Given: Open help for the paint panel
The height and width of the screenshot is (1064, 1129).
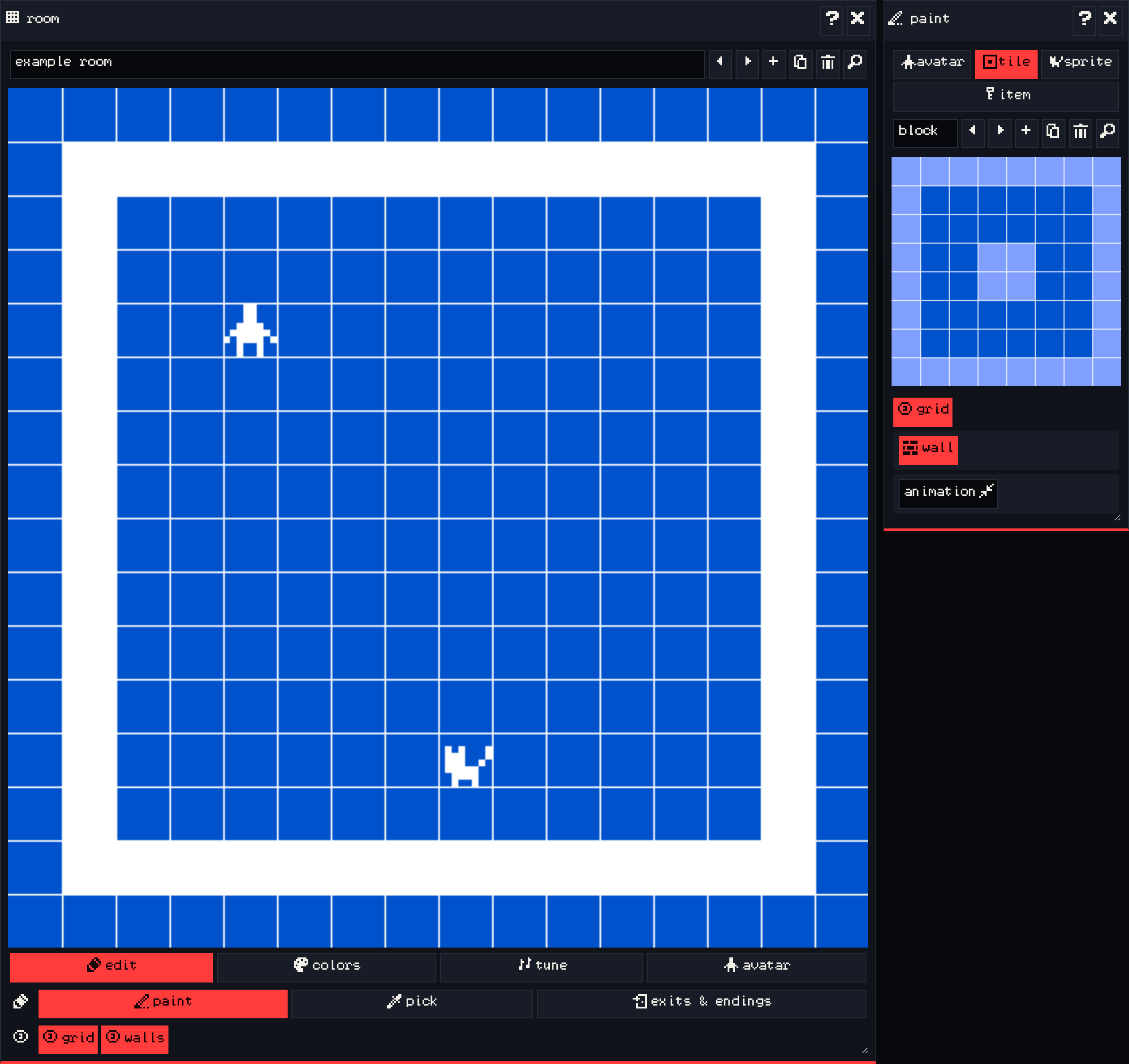Looking at the screenshot, I should click(x=1084, y=18).
